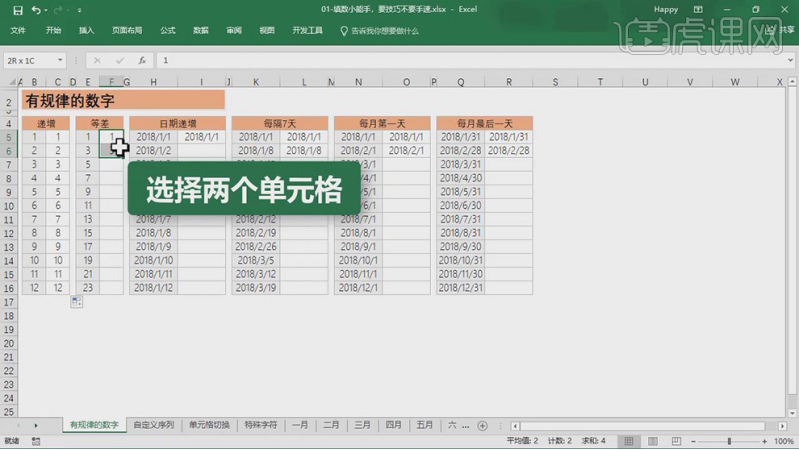Click the 每隔7天 header cell
The height and width of the screenshot is (450, 799).
(x=280, y=123)
